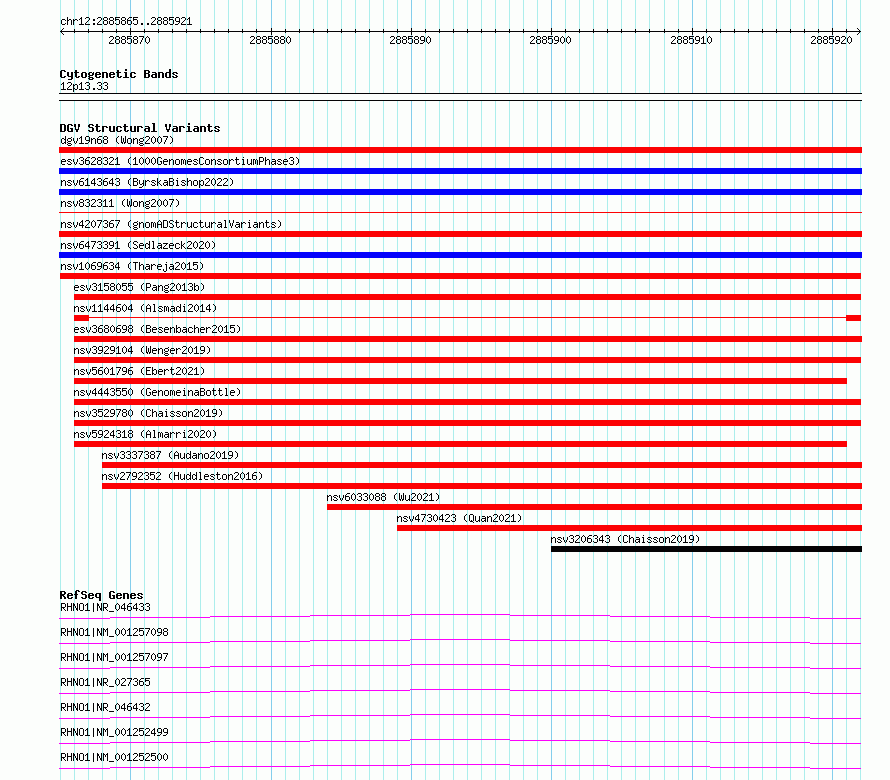Click the Cytogenetic Bands track title

(x=119, y=74)
